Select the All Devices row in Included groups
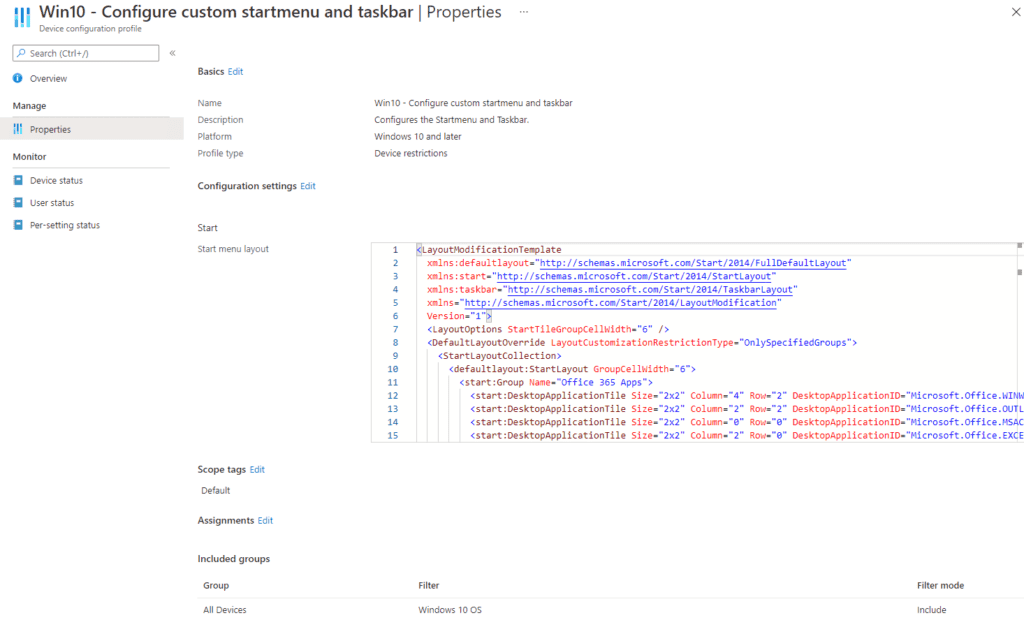Viewport: 1024px width, 620px height. click(225, 610)
